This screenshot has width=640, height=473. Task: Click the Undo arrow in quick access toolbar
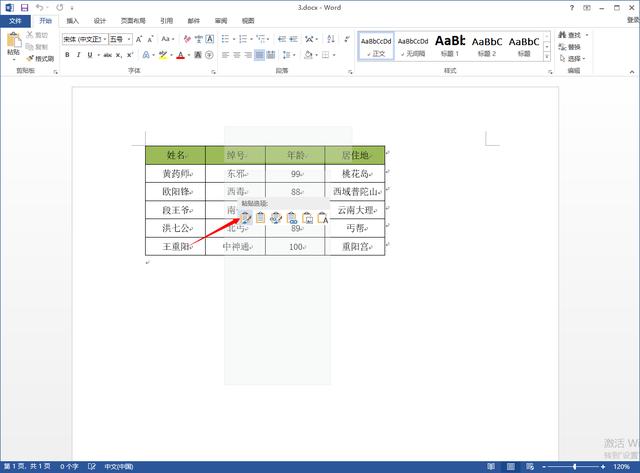click(40, 7)
